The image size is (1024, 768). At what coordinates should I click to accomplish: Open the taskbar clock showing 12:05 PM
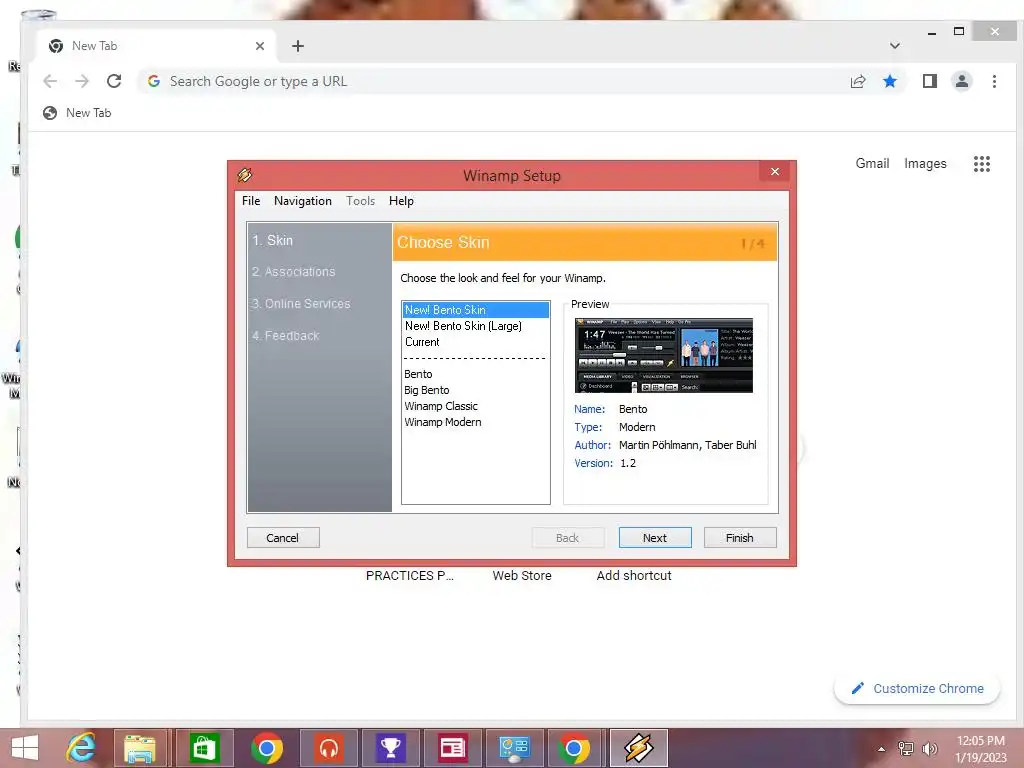tap(980, 748)
